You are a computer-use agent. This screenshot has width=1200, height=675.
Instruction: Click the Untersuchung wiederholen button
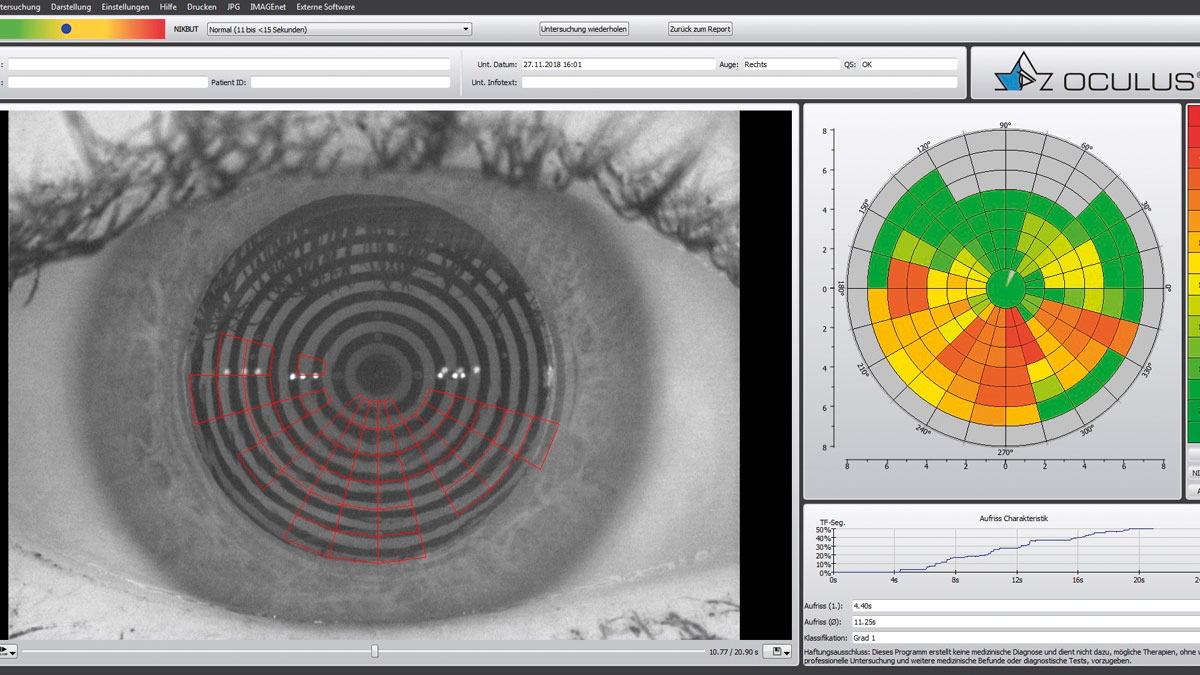tap(584, 29)
